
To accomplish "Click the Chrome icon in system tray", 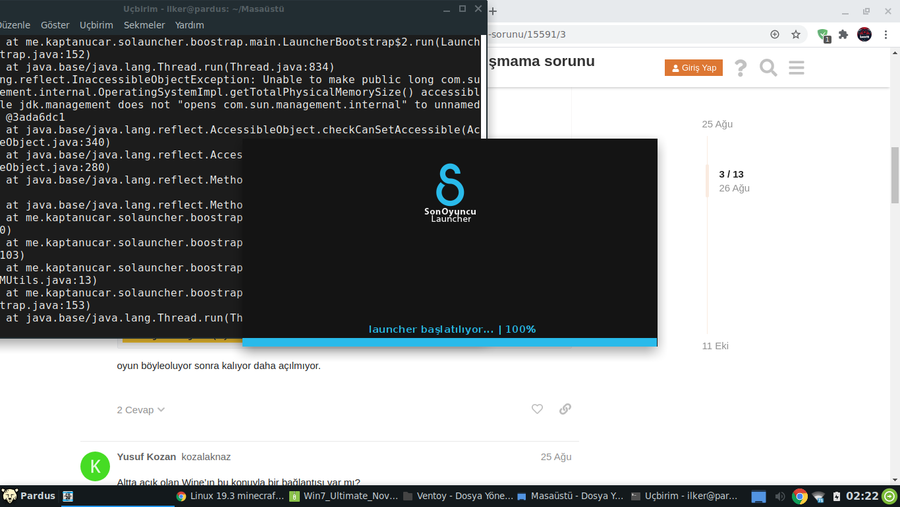I will (799, 496).
